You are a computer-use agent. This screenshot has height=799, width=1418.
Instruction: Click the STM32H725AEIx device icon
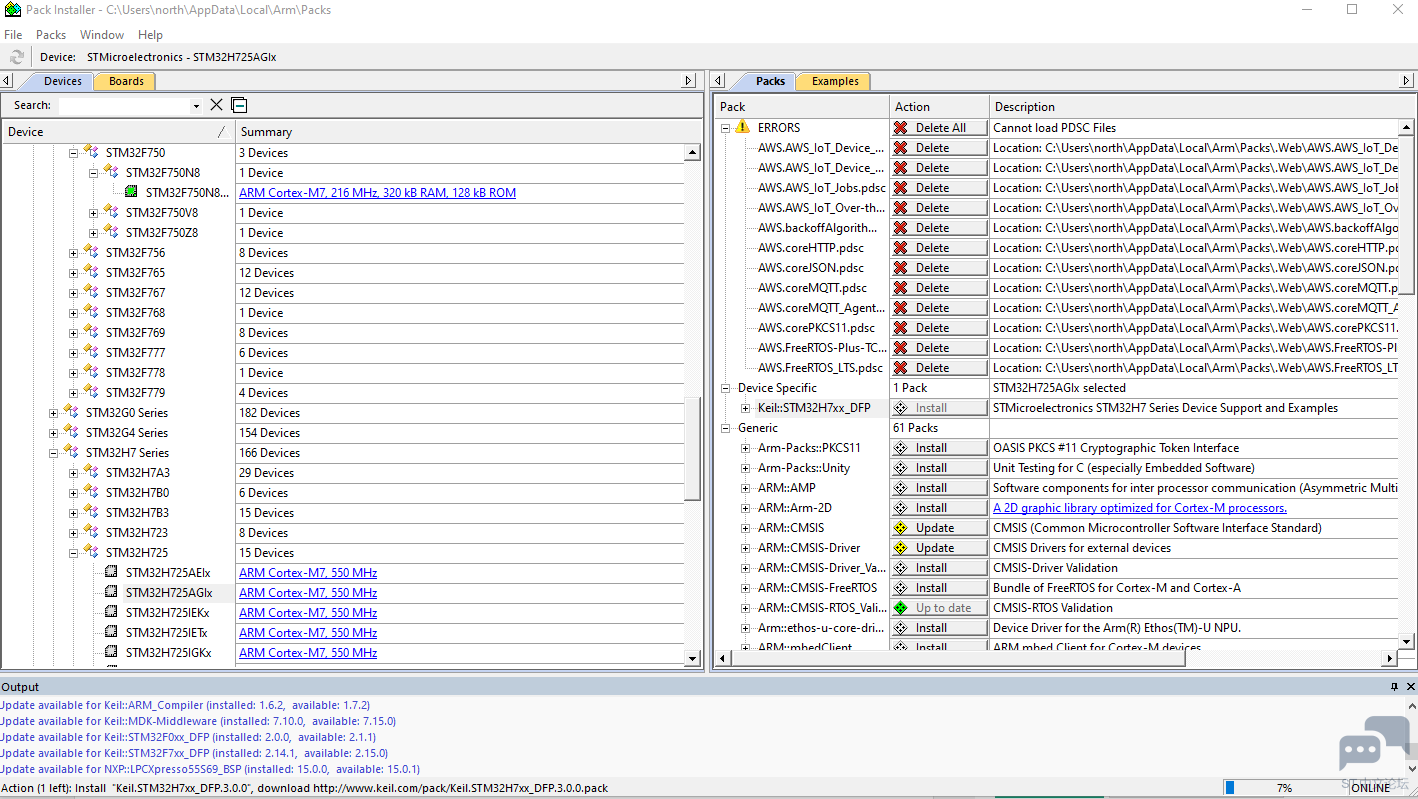tap(112, 572)
